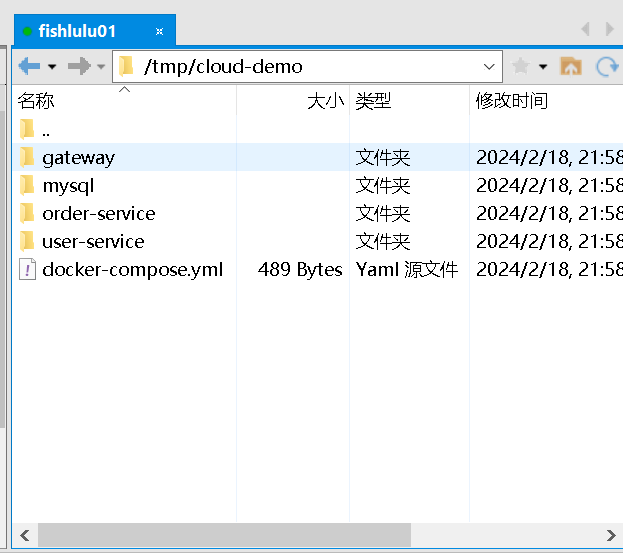Viewport: 623px width, 553px height.
Task: Click the back navigation arrow
Action: click(28, 67)
